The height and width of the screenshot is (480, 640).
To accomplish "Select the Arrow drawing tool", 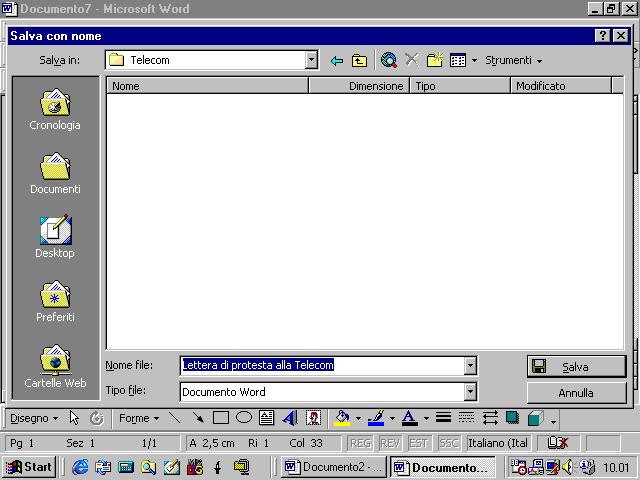I will [x=198, y=418].
